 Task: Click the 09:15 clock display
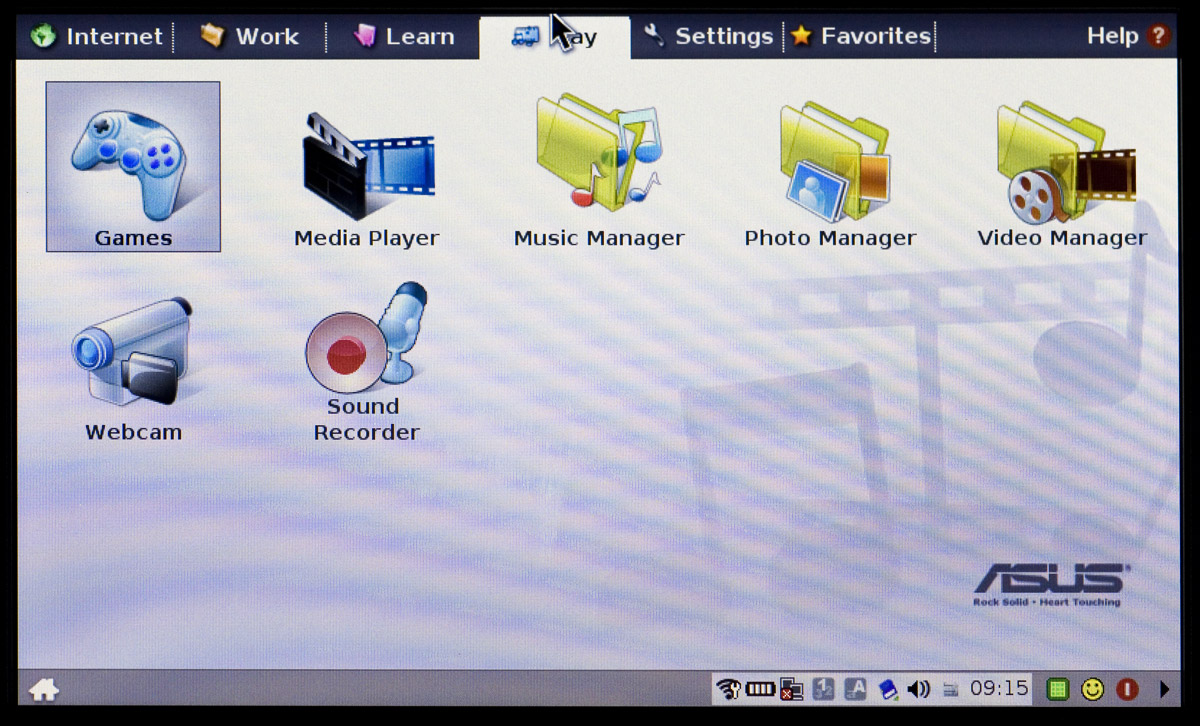(x=999, y=689)
